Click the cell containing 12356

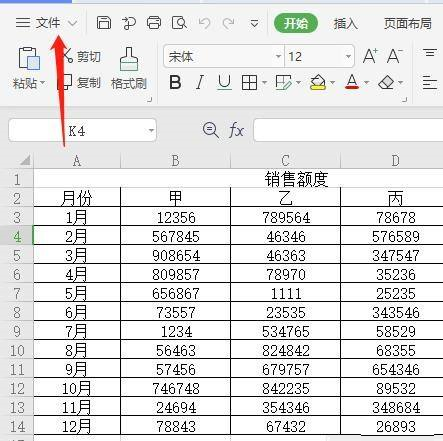point(175,217)
